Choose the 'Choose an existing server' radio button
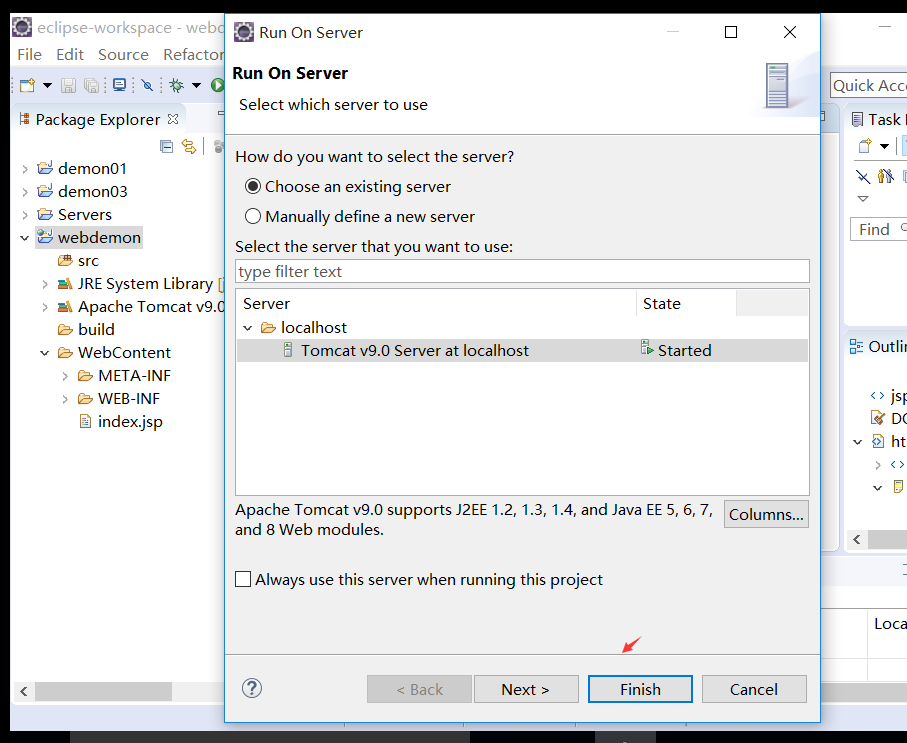 click(253, 186)
